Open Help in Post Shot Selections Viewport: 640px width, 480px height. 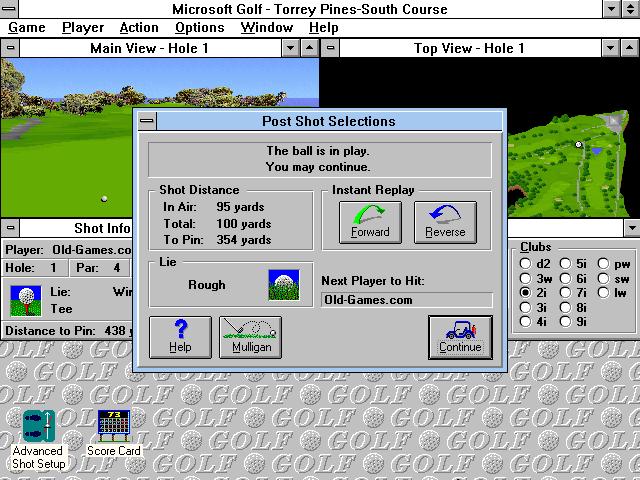pos(180,338)
